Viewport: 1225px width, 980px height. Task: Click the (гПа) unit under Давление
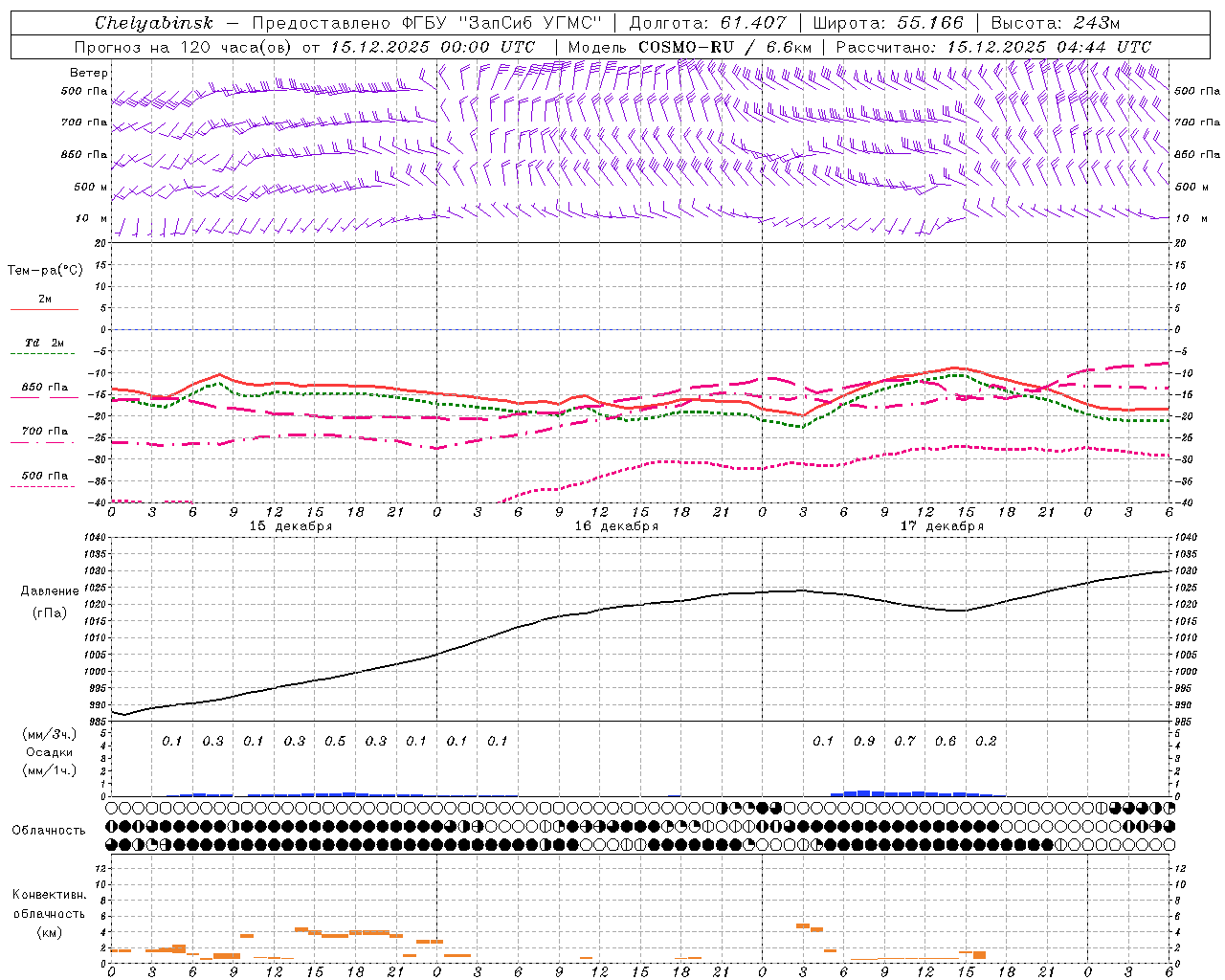tap(50, 612)
